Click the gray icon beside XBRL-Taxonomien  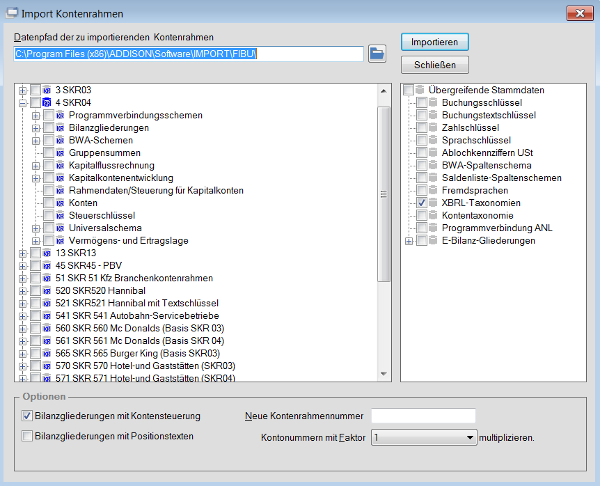[433, 203]
